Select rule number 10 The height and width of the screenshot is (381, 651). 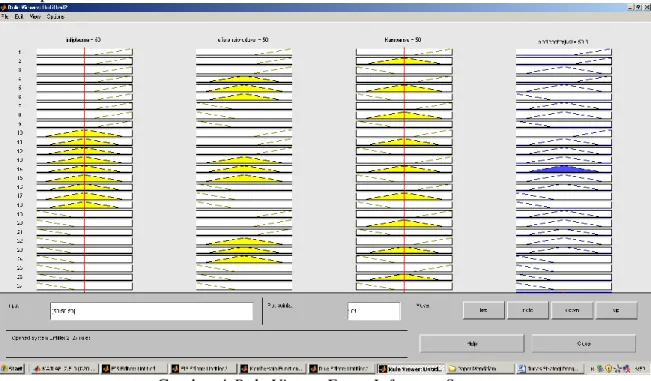(20, 133)
